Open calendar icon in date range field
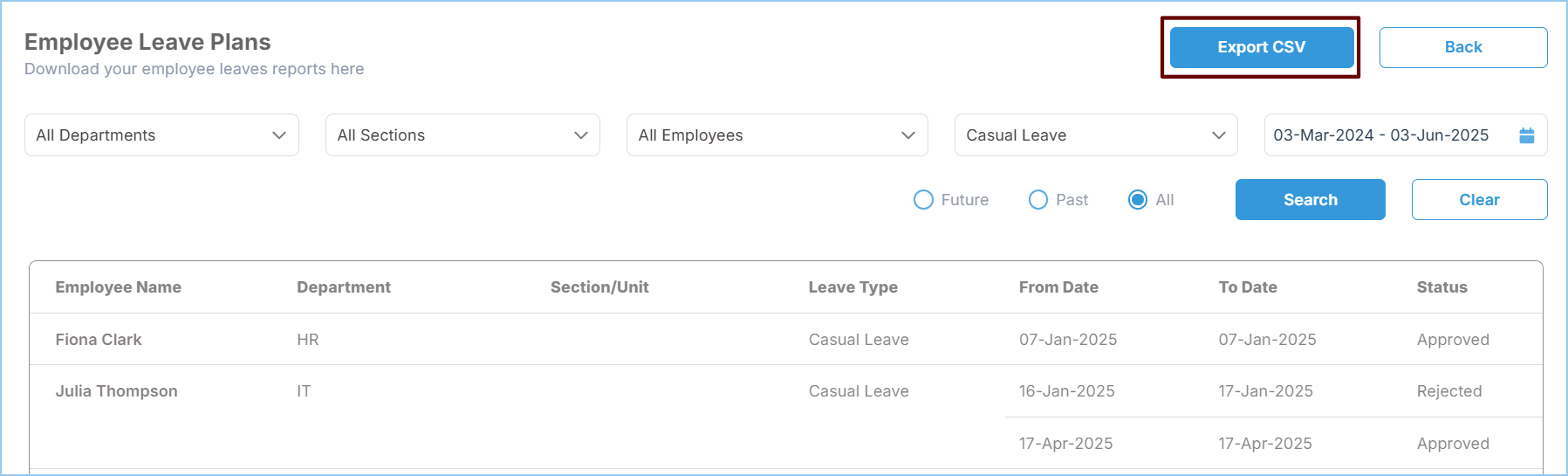This screenshot has height=476, width=1568. click(1526, 135)
